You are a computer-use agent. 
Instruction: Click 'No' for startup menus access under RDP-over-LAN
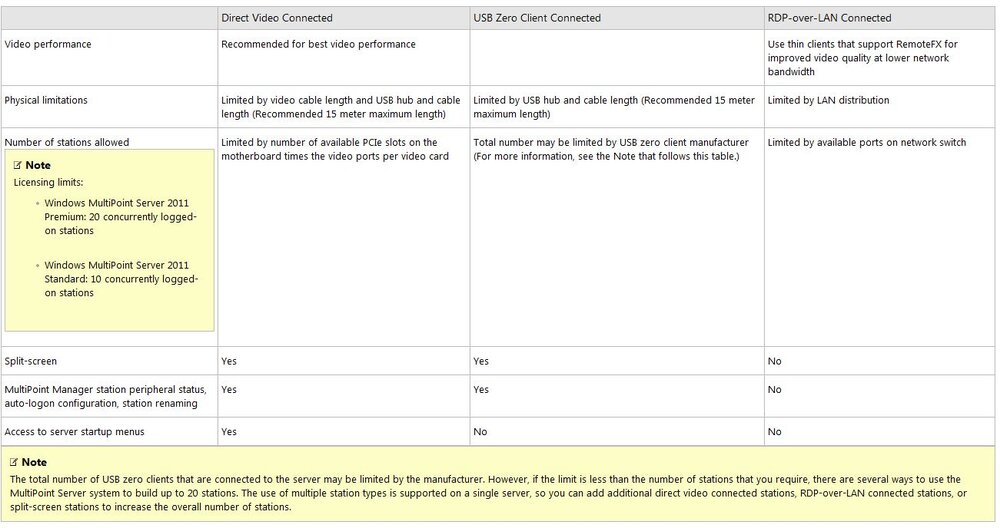(x=774, y=432)
